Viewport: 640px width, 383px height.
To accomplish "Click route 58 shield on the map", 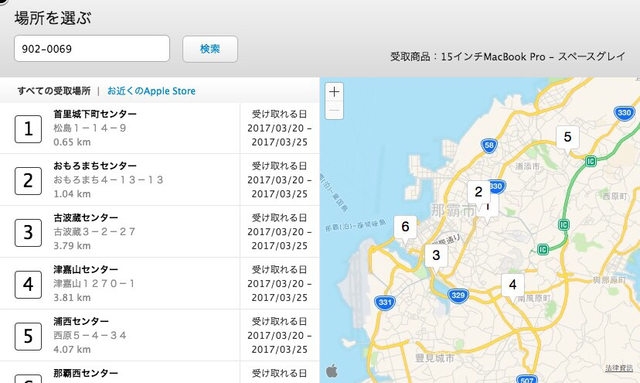I will coord(489,146).
